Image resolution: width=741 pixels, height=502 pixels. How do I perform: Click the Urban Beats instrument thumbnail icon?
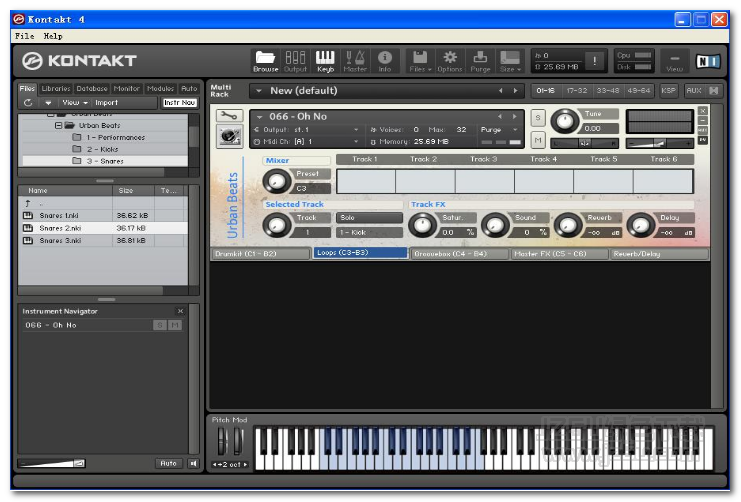coord(230,137)
